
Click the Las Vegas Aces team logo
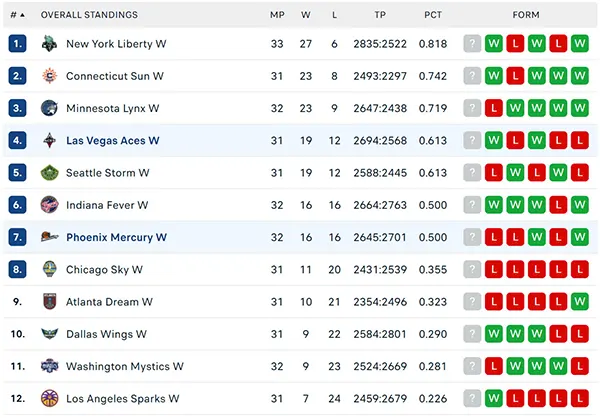click(x=49, y=140)
